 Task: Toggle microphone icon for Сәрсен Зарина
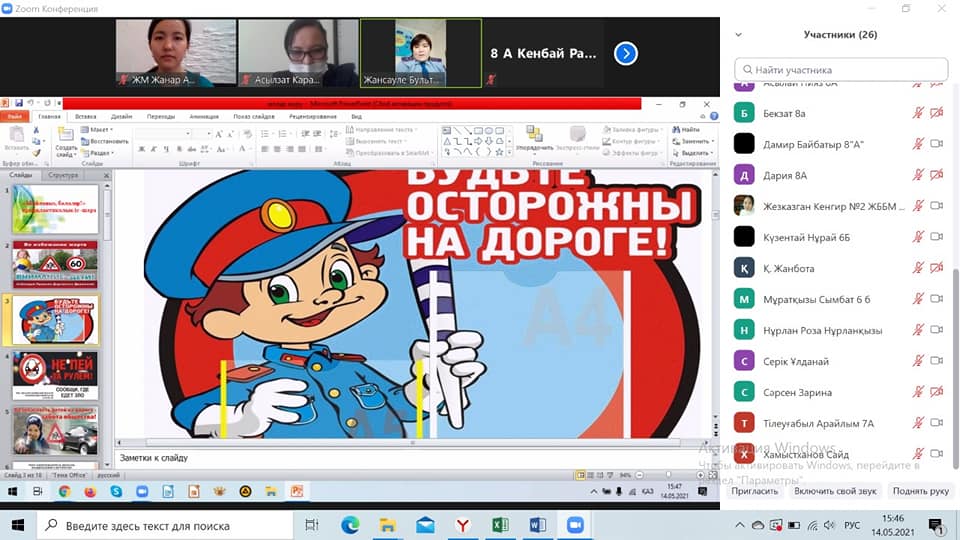[x=918, y=392]
